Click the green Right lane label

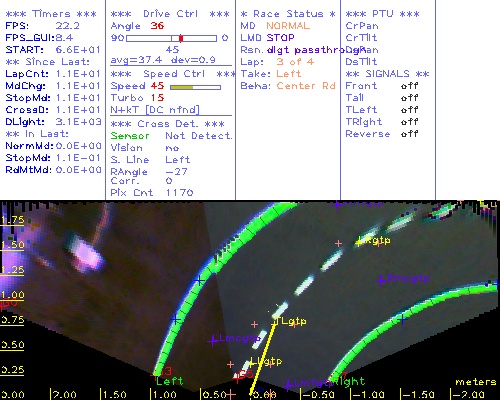click(352, 381)
